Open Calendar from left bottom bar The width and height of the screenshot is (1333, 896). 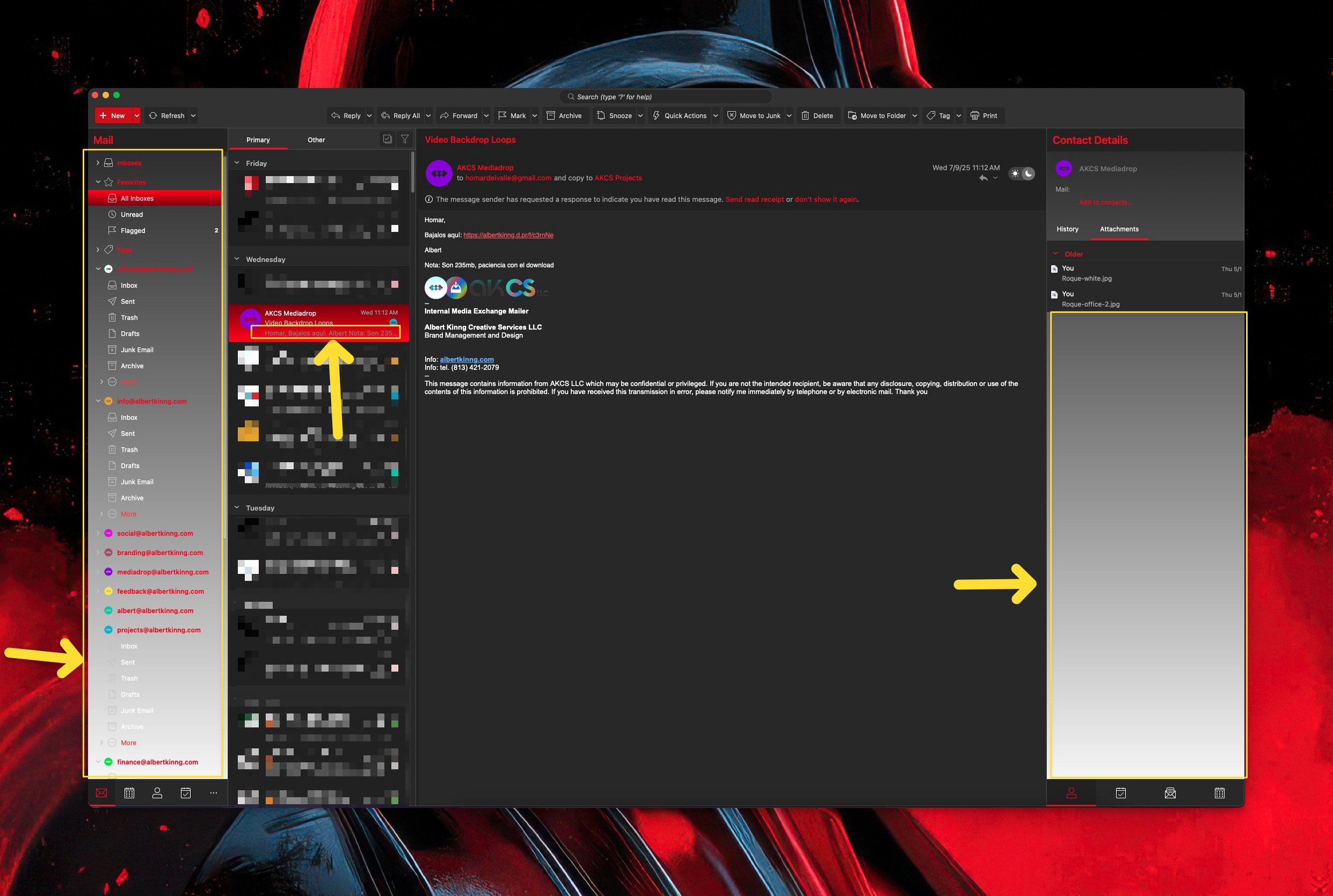[130, 793]
